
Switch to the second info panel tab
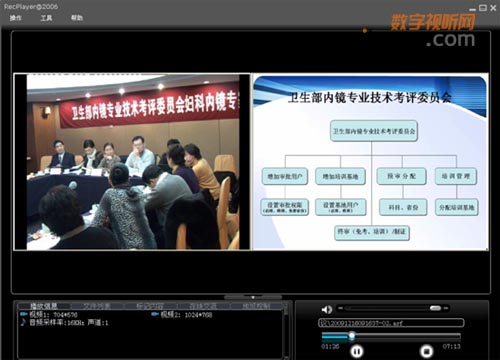click(97, 306)
